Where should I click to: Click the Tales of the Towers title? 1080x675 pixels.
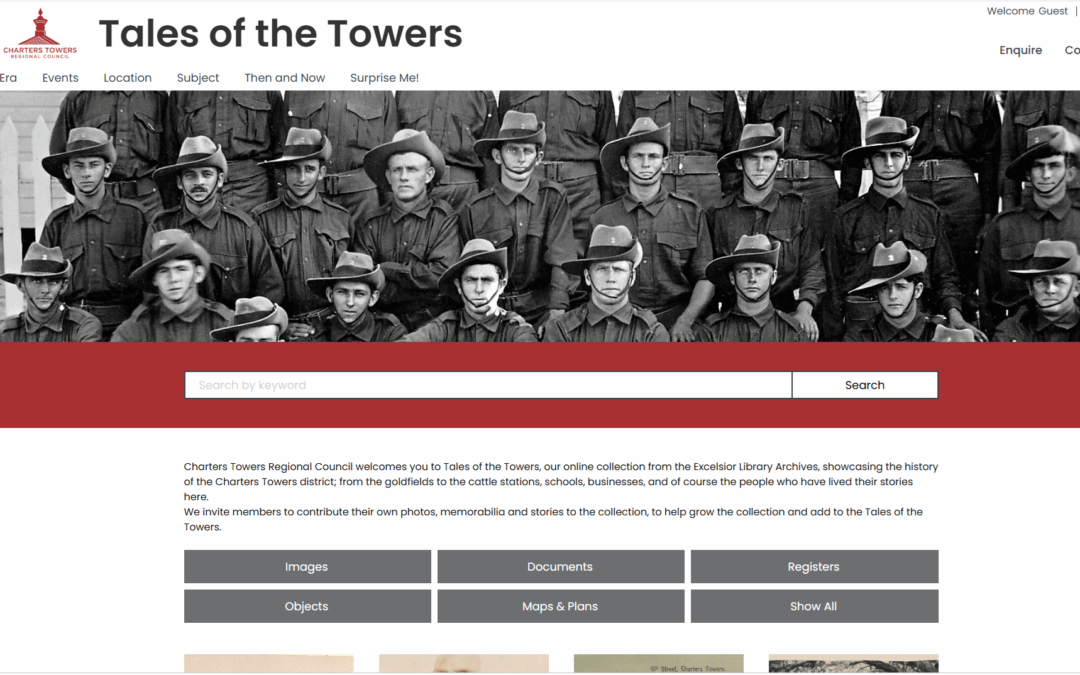pyautogui.click(x=280, y=34)
